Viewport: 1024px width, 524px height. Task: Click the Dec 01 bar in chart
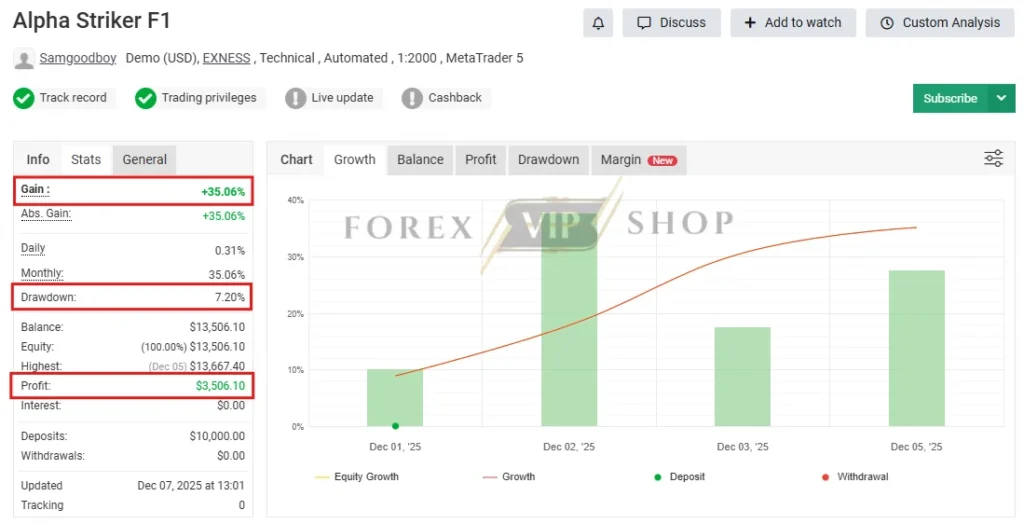[x=395, y=398]
